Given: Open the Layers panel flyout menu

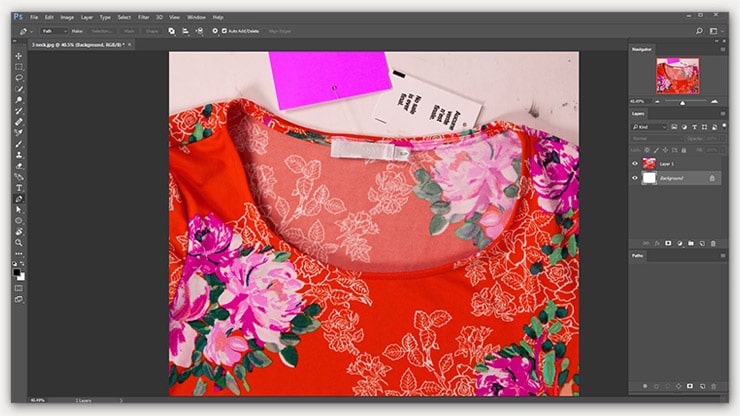Looking at the screenshot, I should coord(722,114).
